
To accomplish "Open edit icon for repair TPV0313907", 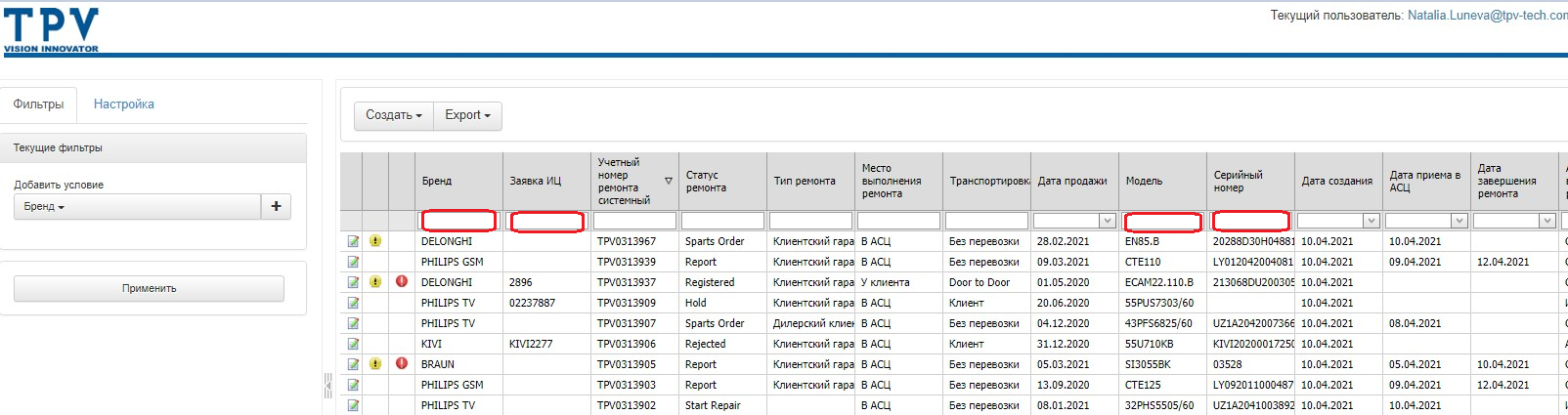I will (353, 323).
